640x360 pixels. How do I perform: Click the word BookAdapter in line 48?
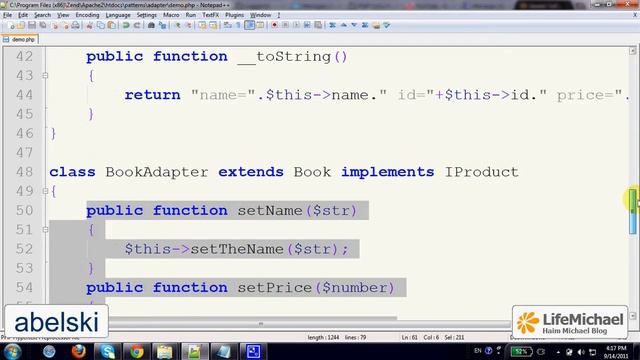tap(156, 172)
